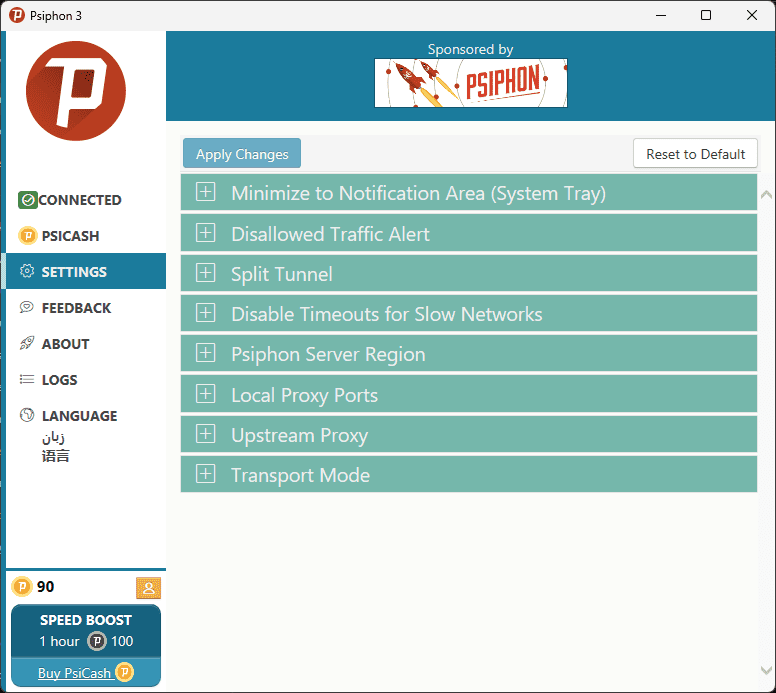This screenshot has width=776, height=693.
Task: Expand Minimize to Notification Area section
Action: [x=469, y=192]
